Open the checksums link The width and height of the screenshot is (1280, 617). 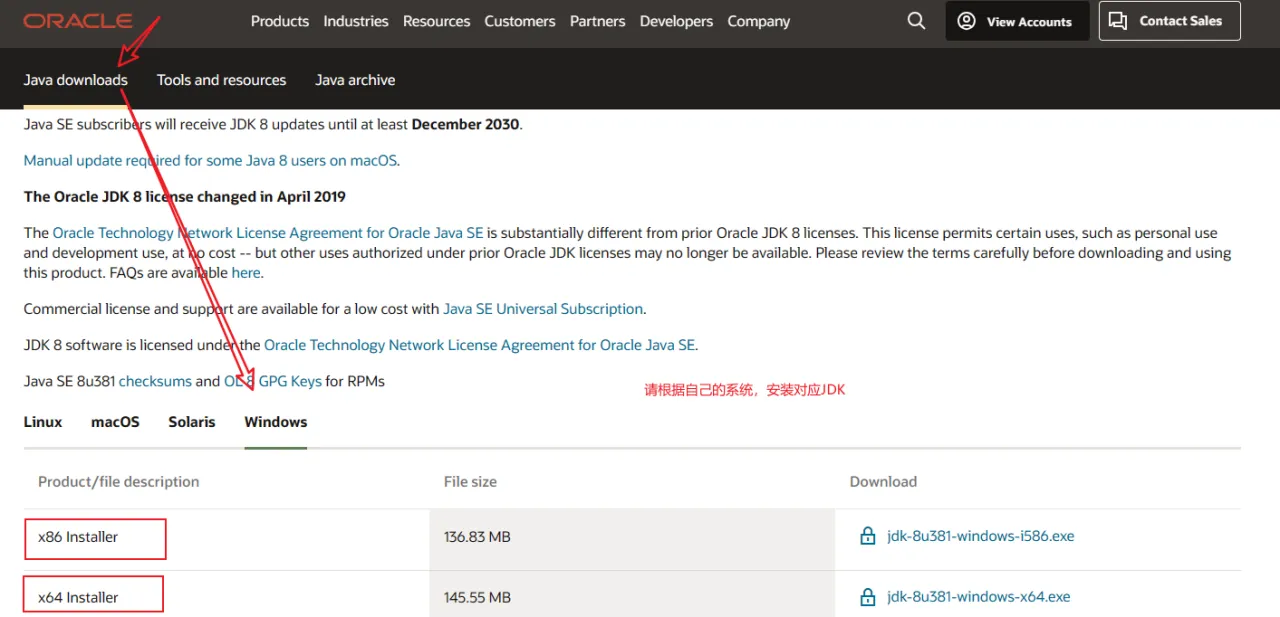(155, 381)
